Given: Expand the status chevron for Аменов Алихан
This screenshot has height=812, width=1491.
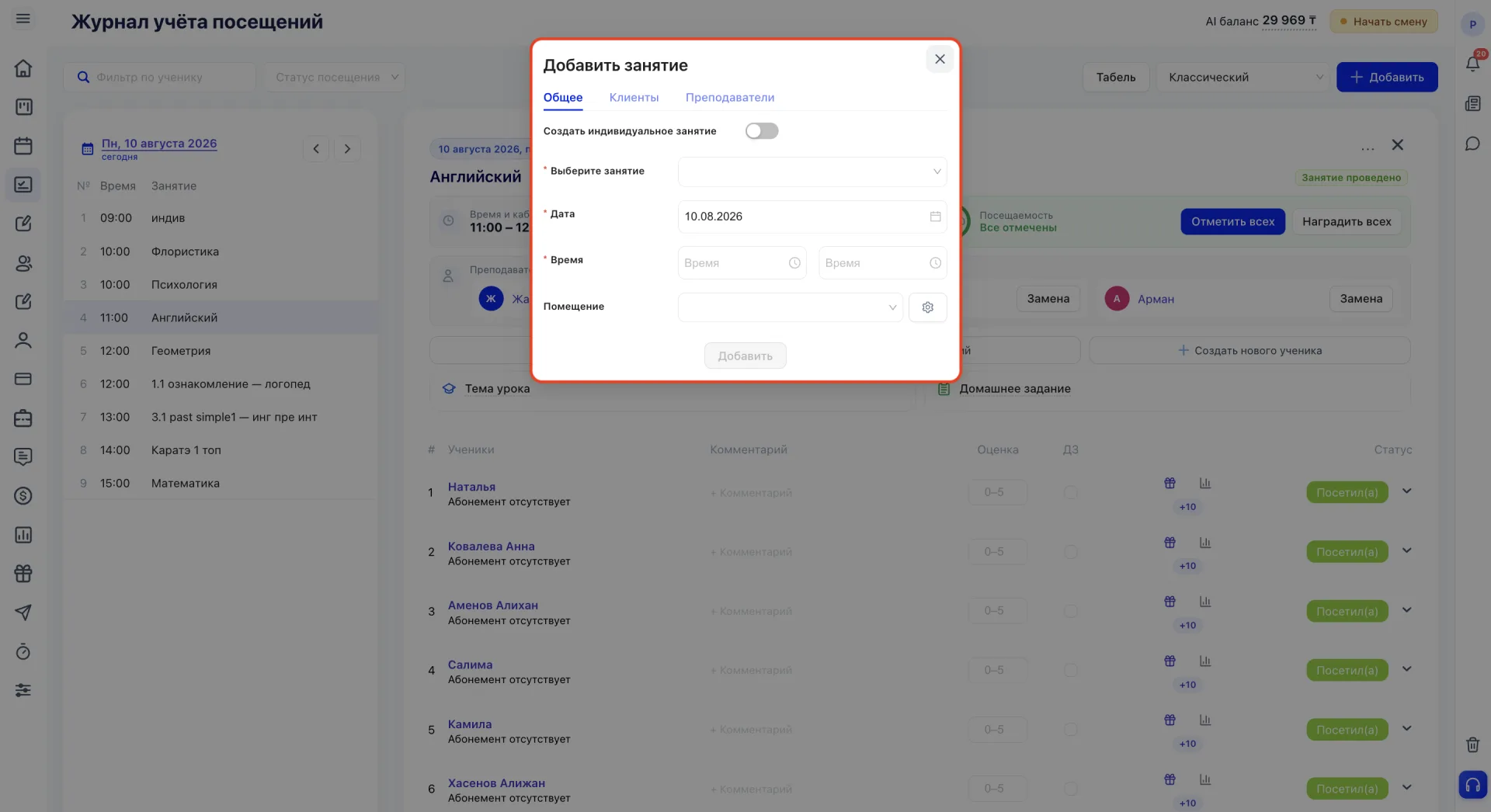Looking at the screenshot, I should [x=1406, y=610].
